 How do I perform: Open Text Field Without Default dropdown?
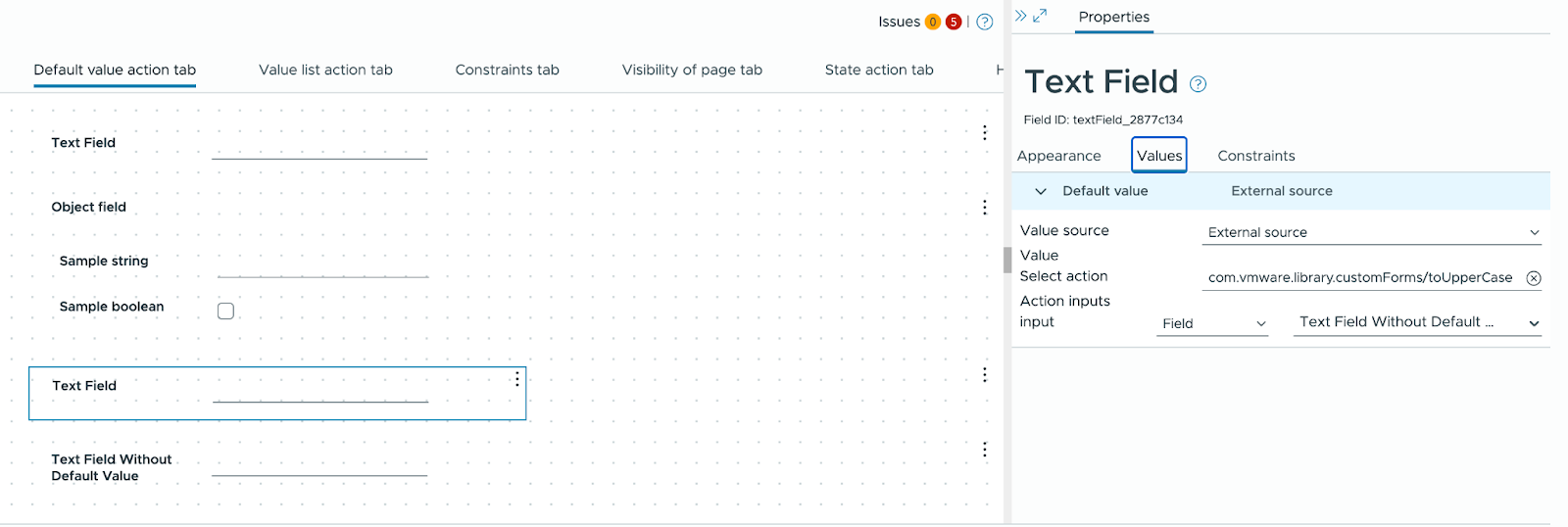pyautogui.click(x=1417, y=322)
